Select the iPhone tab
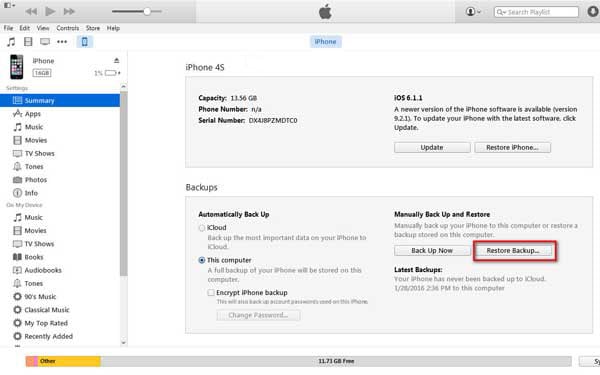Screen dimensions: 600x375 point(325,42)
